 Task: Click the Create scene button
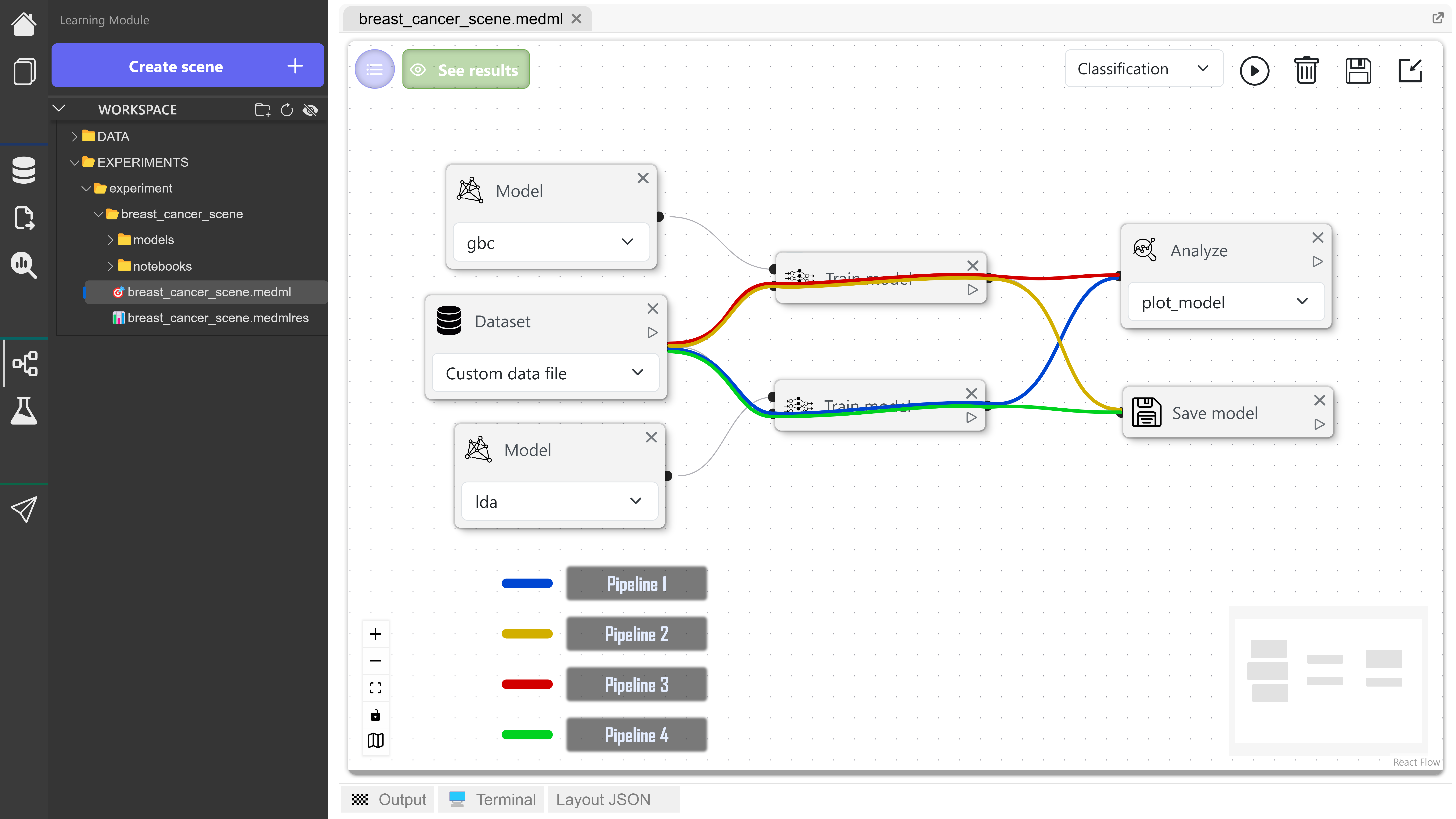pos(188,66)
